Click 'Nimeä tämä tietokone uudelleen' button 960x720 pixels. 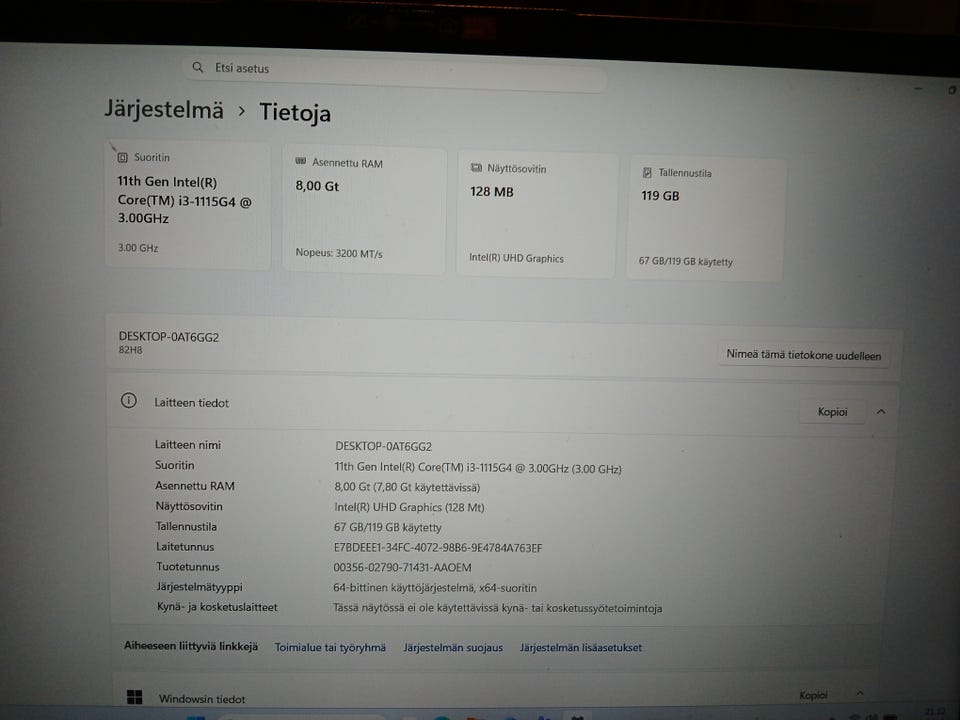[x=803, y=355]
